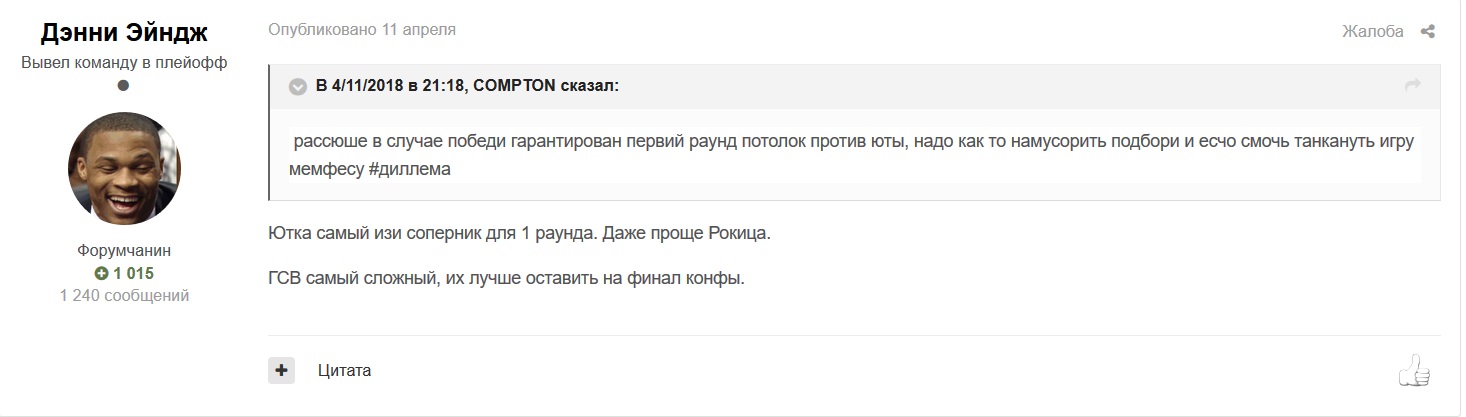Click the quoted text starting with рассюше
Image resolution: width=1466 pixels, height=417 pixels.
pyautogui.click(x=855, y=155)
